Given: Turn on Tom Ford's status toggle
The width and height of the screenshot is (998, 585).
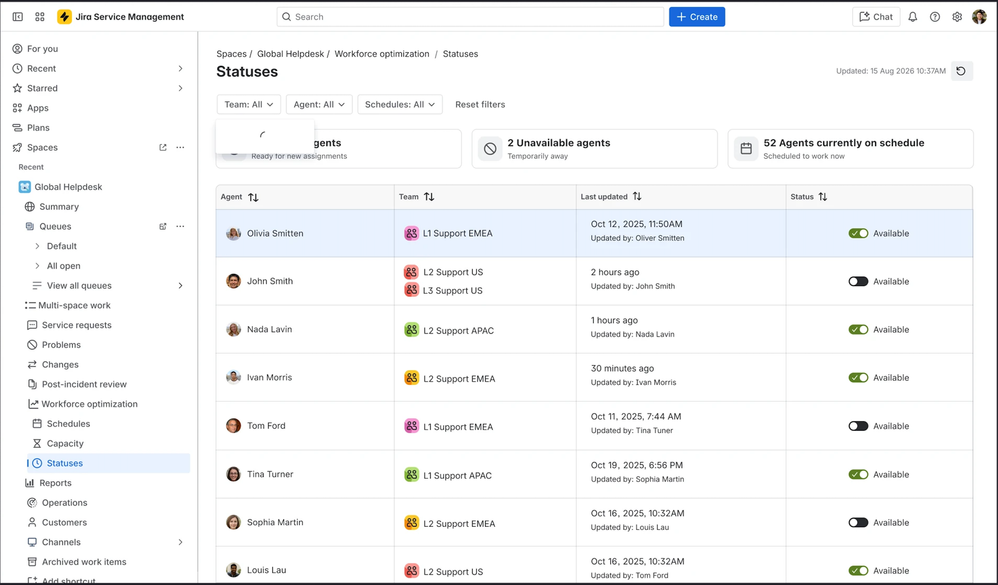Looking at the screenshot, I should [x=858, y=426].
